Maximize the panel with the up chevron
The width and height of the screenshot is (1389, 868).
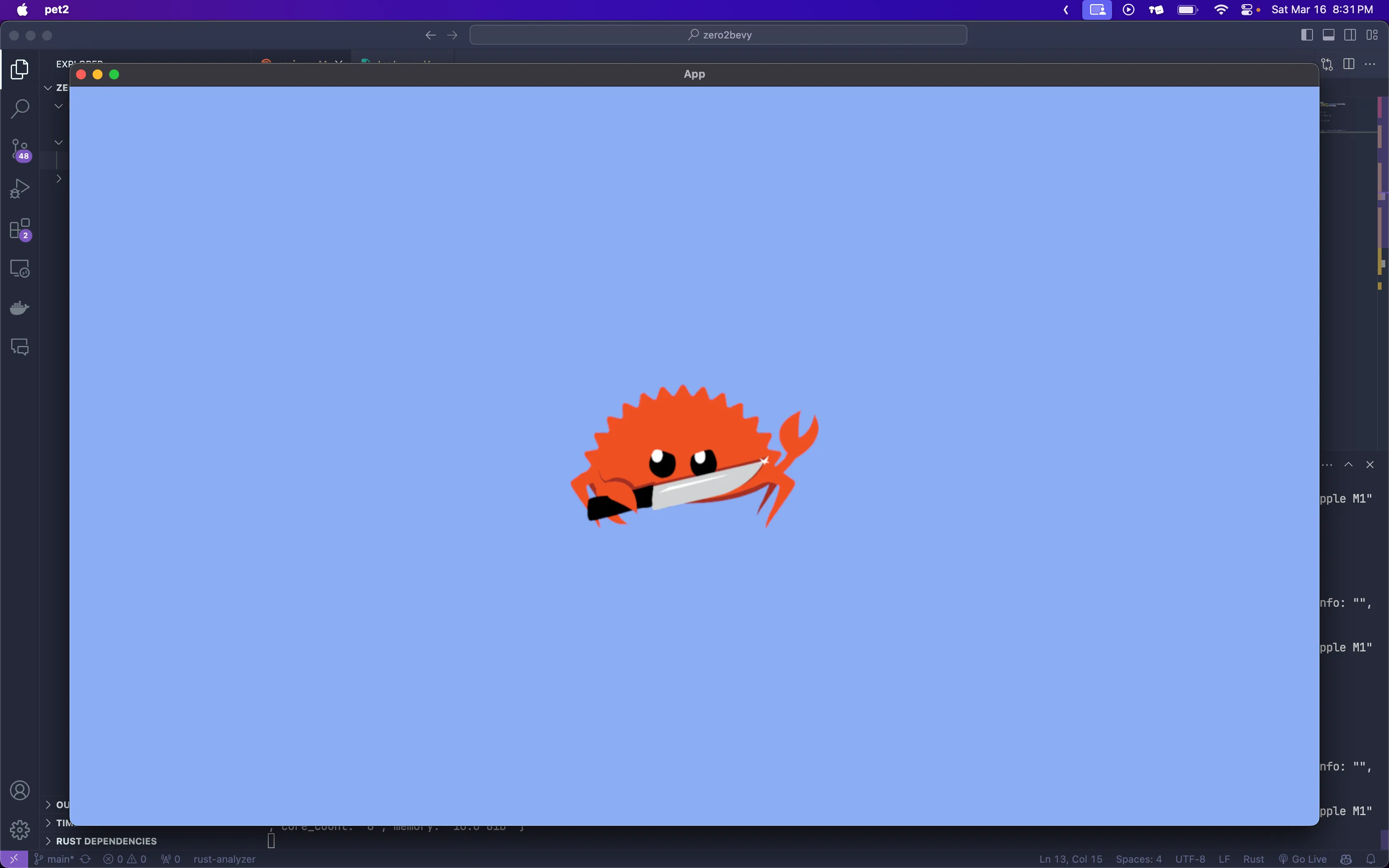coord(1348,465)
